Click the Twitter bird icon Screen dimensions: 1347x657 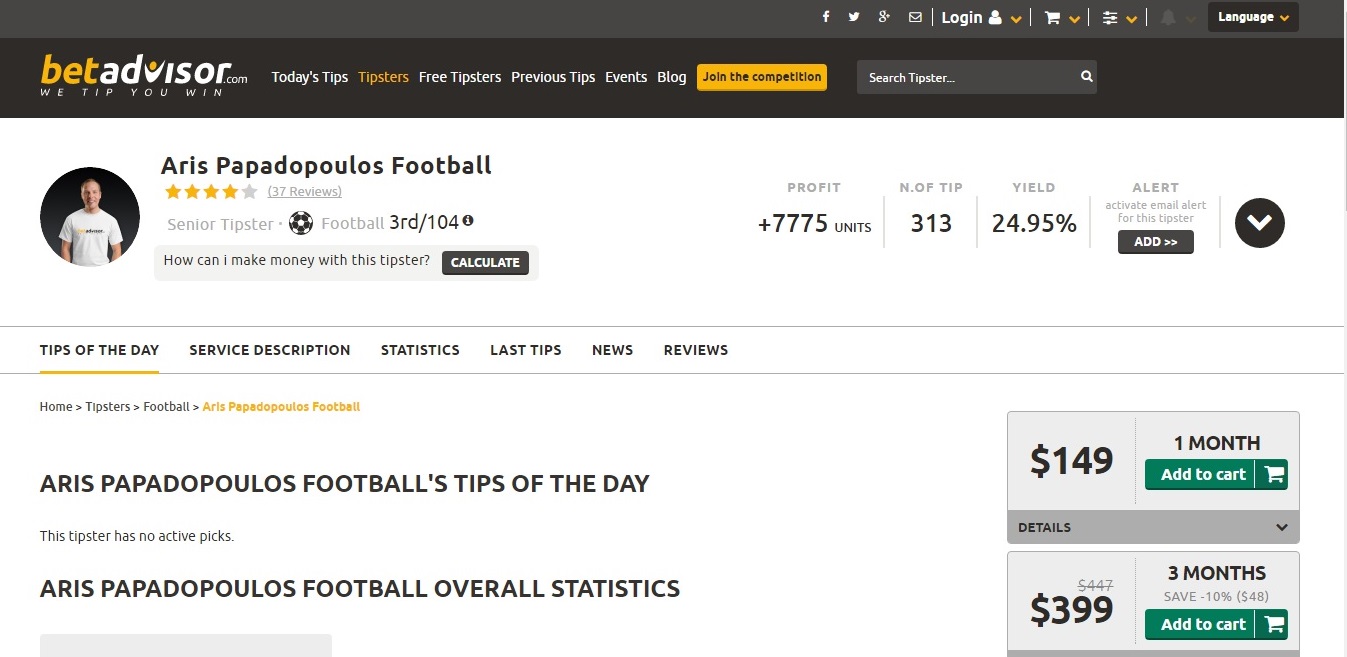(854, 17)
